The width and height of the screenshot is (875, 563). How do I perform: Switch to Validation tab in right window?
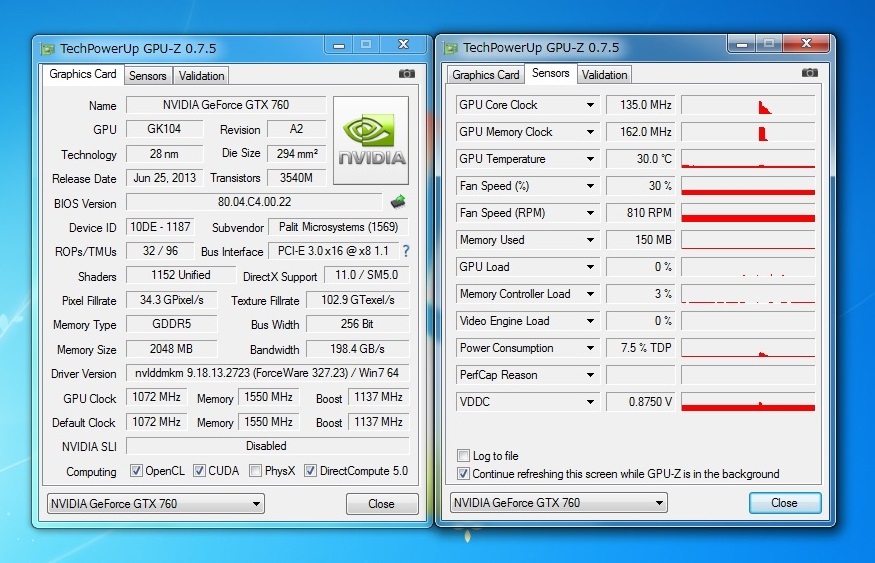click(x=604, y=75)
